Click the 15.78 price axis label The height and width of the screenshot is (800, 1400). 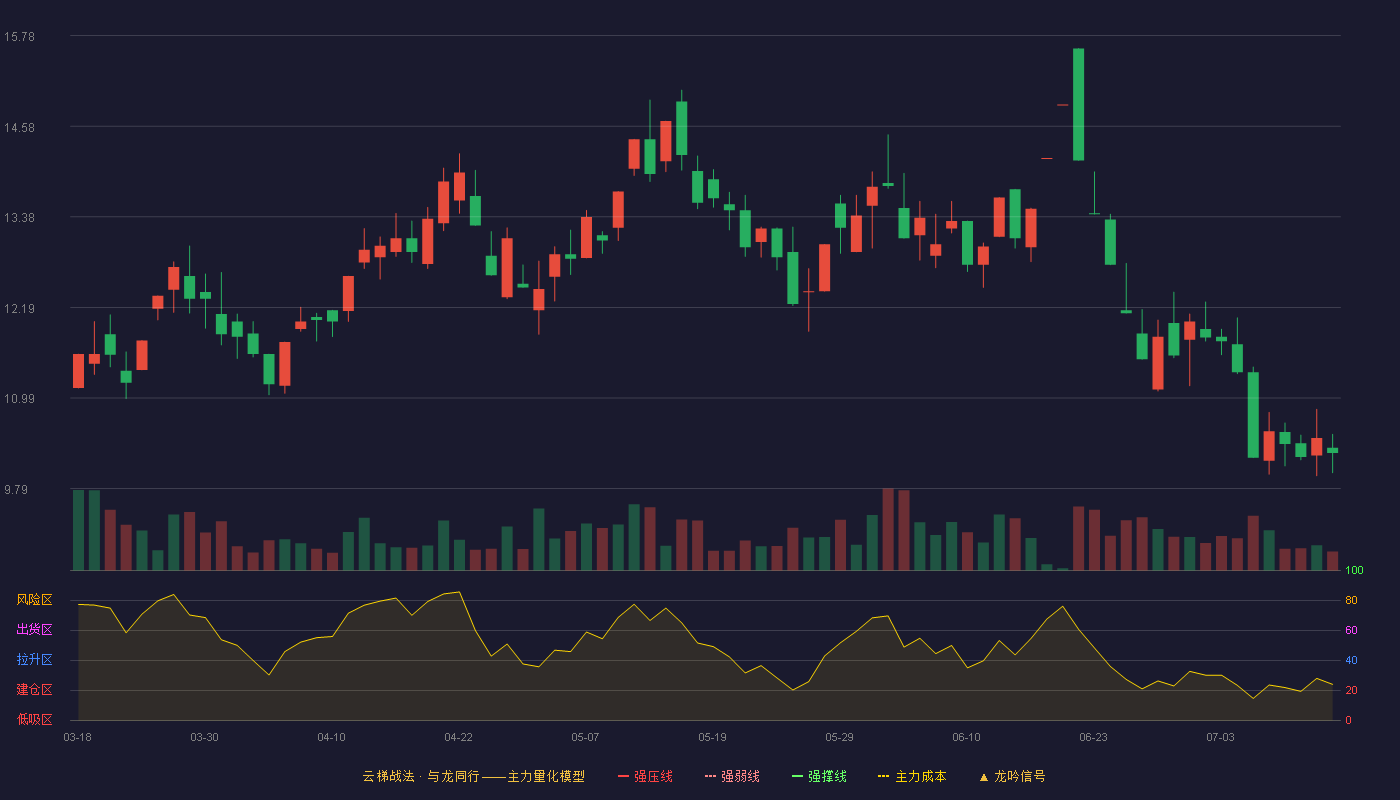tap(19, 36)
